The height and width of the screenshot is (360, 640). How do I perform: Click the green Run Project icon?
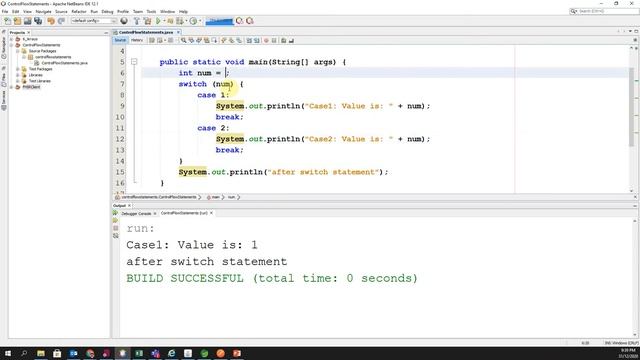[158, 21]
